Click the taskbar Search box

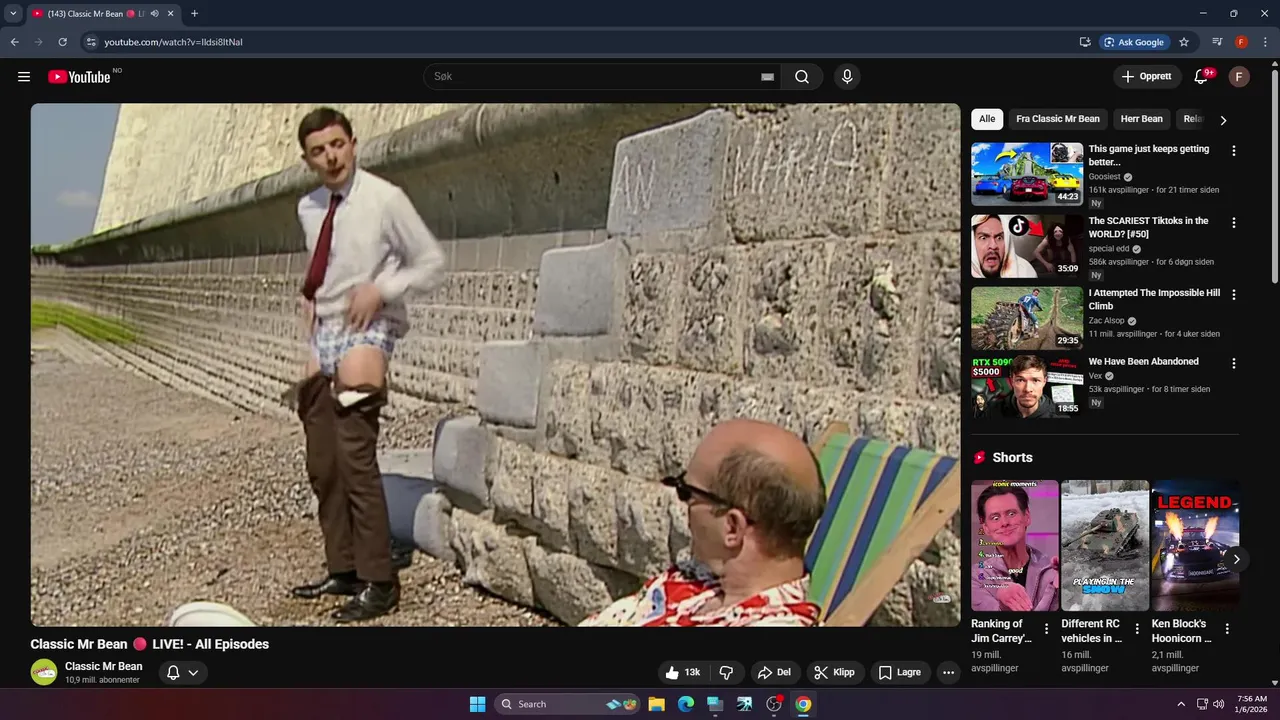568,704
